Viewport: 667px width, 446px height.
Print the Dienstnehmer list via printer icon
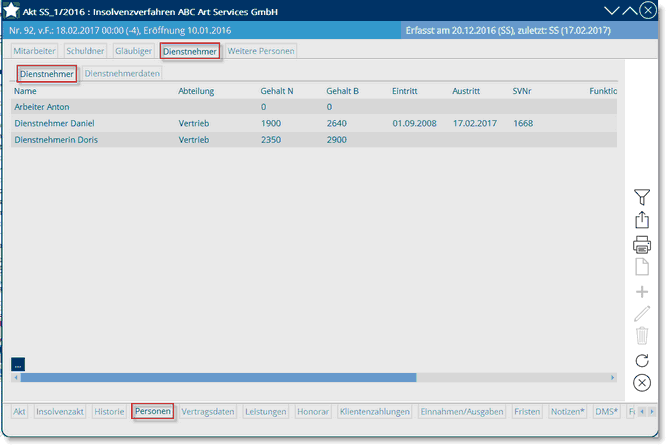coord(642,245)
